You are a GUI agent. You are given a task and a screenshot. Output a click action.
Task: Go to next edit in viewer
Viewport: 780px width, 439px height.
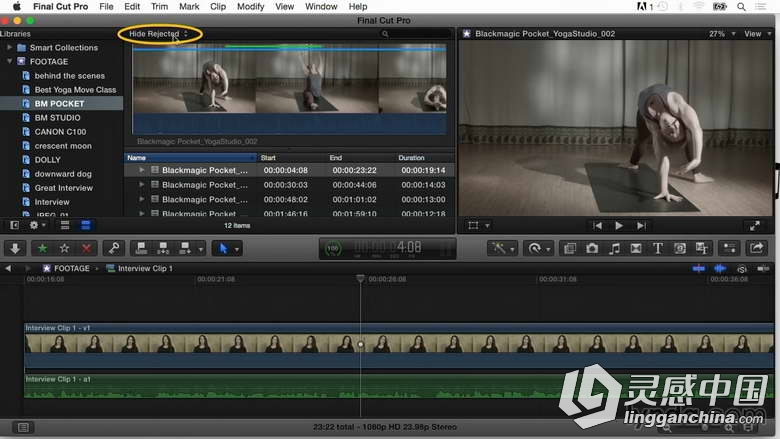pos(641,226)
